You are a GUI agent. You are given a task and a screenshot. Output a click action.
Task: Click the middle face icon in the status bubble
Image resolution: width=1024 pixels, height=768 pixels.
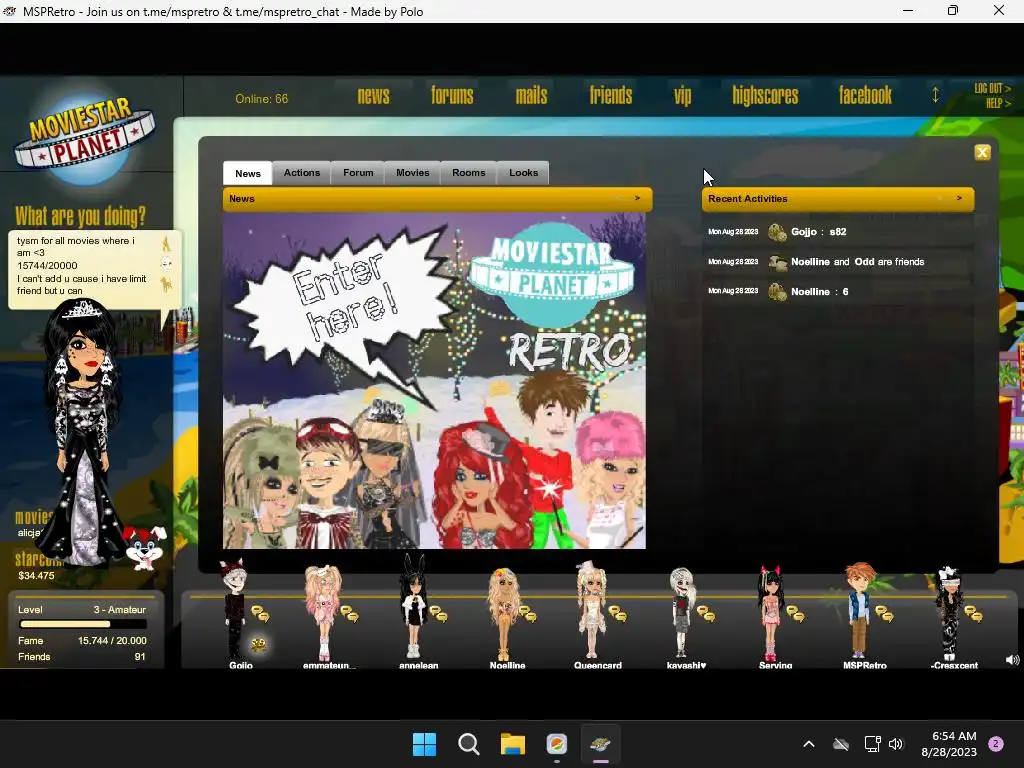167,264
